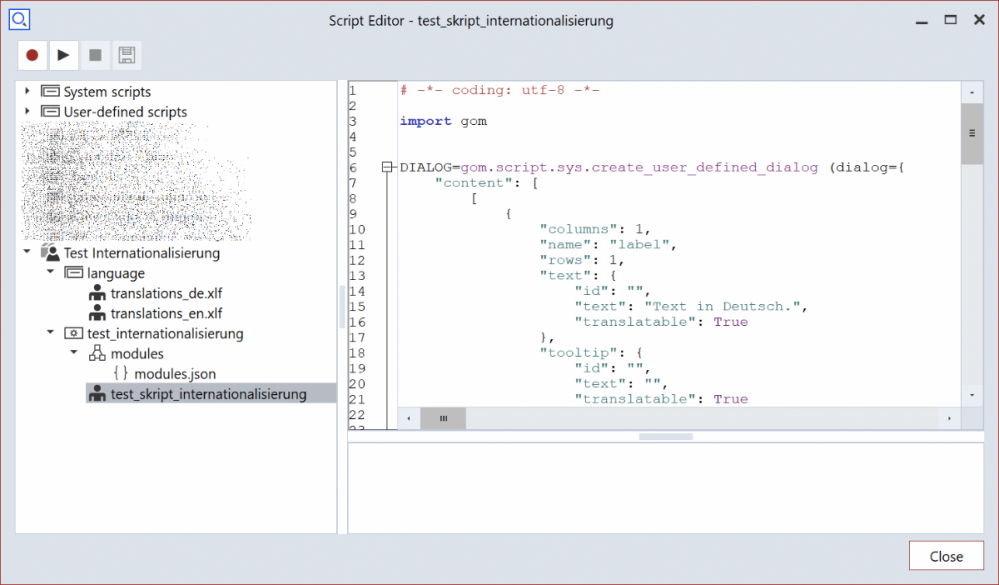999x585 pixels.
Task: Click the Close button
Action: tap(945, 555)
